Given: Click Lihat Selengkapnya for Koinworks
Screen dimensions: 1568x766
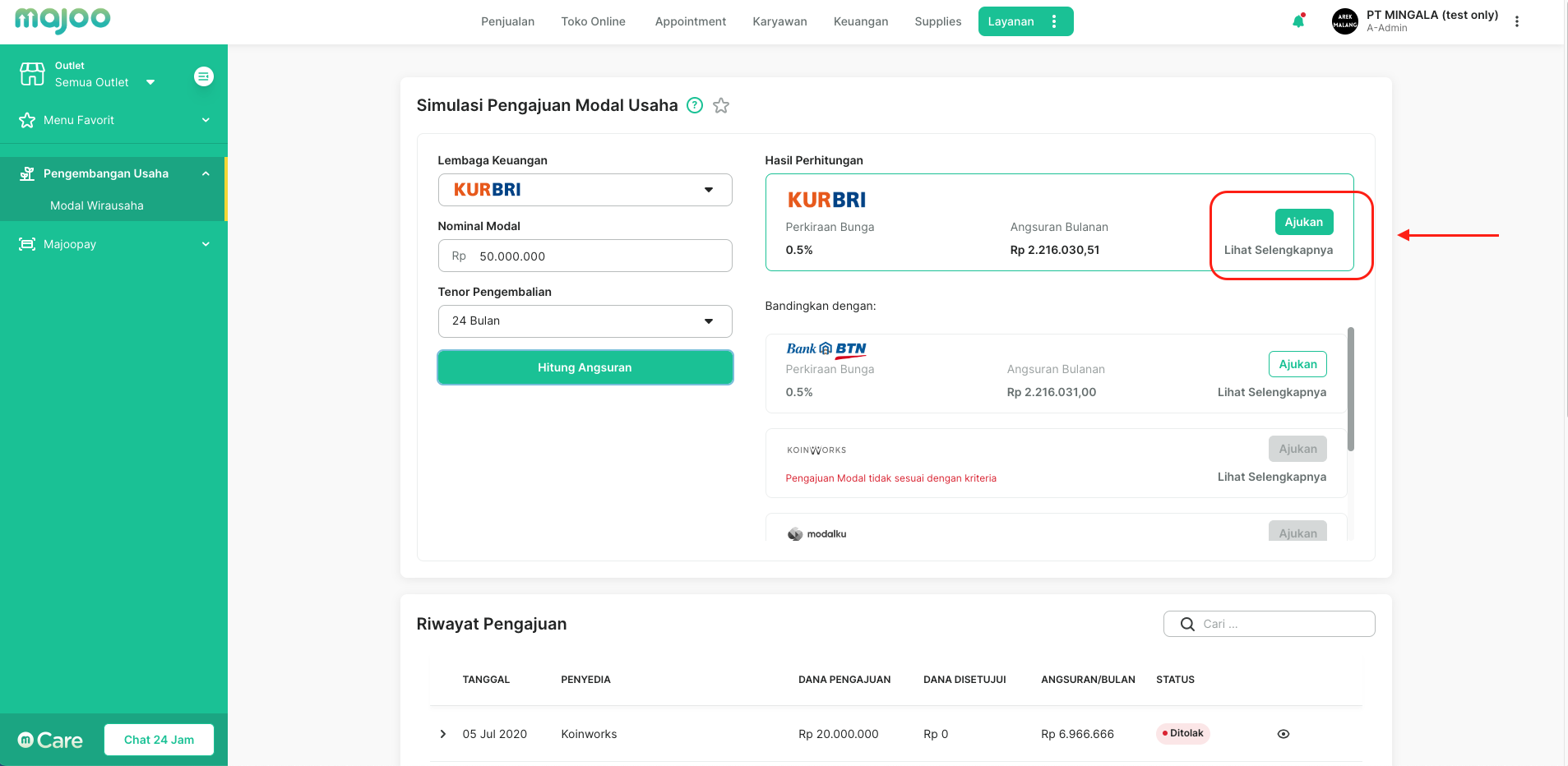Looking at the screenshot, I should [1272, 477].
